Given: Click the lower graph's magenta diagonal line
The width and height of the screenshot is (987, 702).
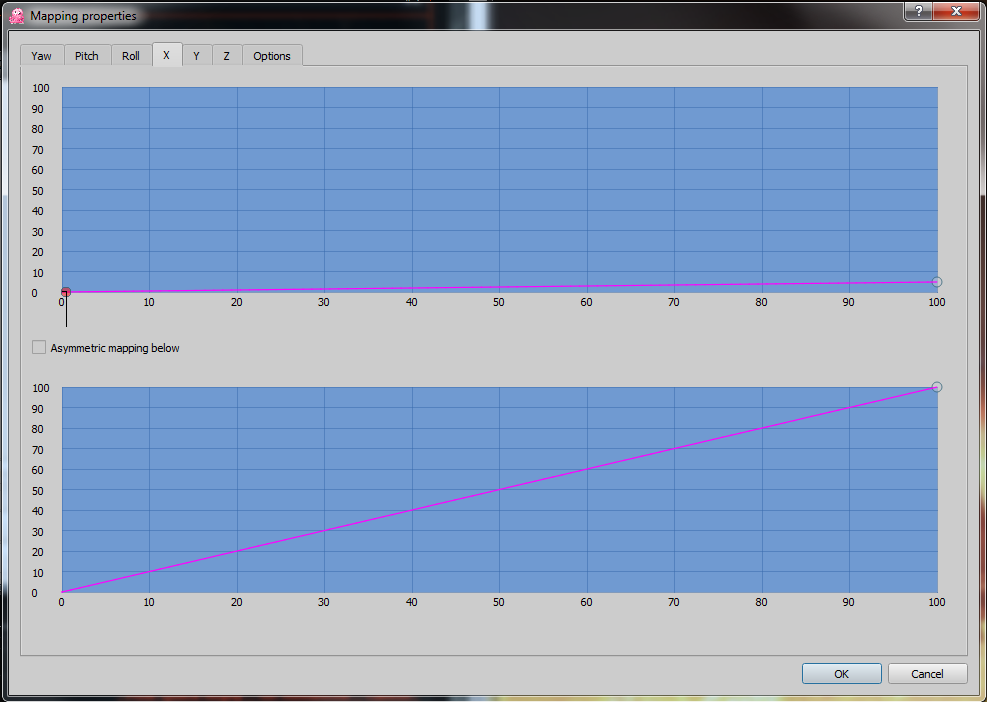Looking at the screenshot, I should tap(500, 489).
